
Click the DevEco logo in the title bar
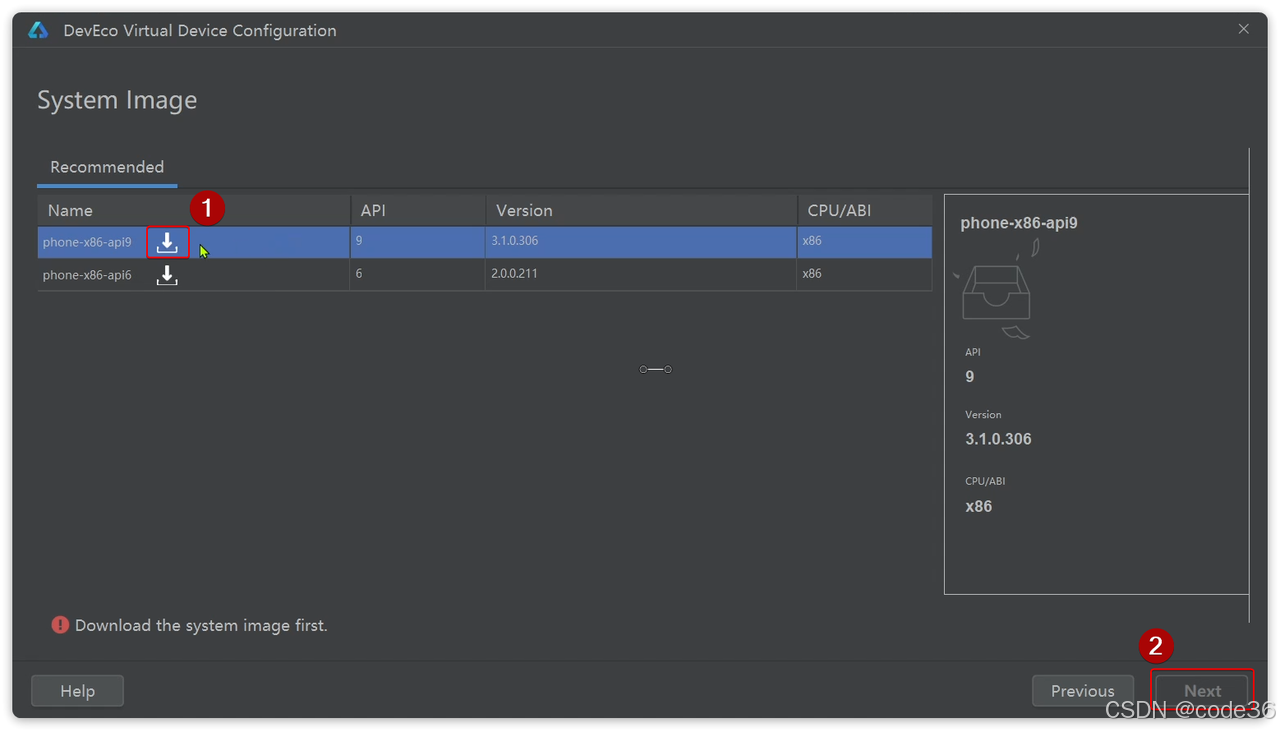pyautogui.click(x=38, y=30)
